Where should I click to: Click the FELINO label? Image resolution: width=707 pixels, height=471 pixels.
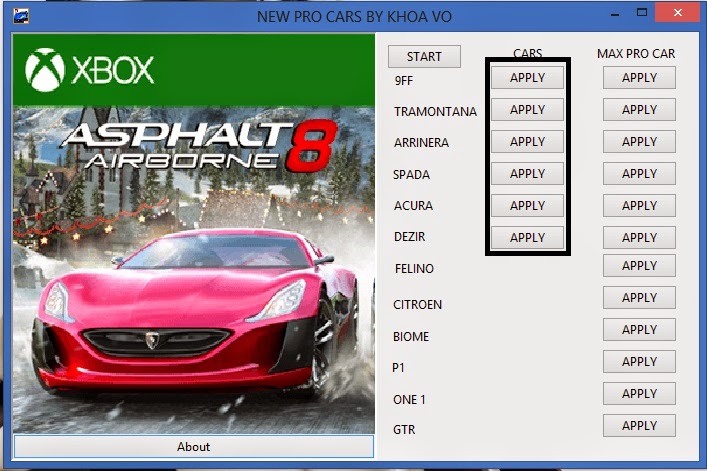coord(414,269)
